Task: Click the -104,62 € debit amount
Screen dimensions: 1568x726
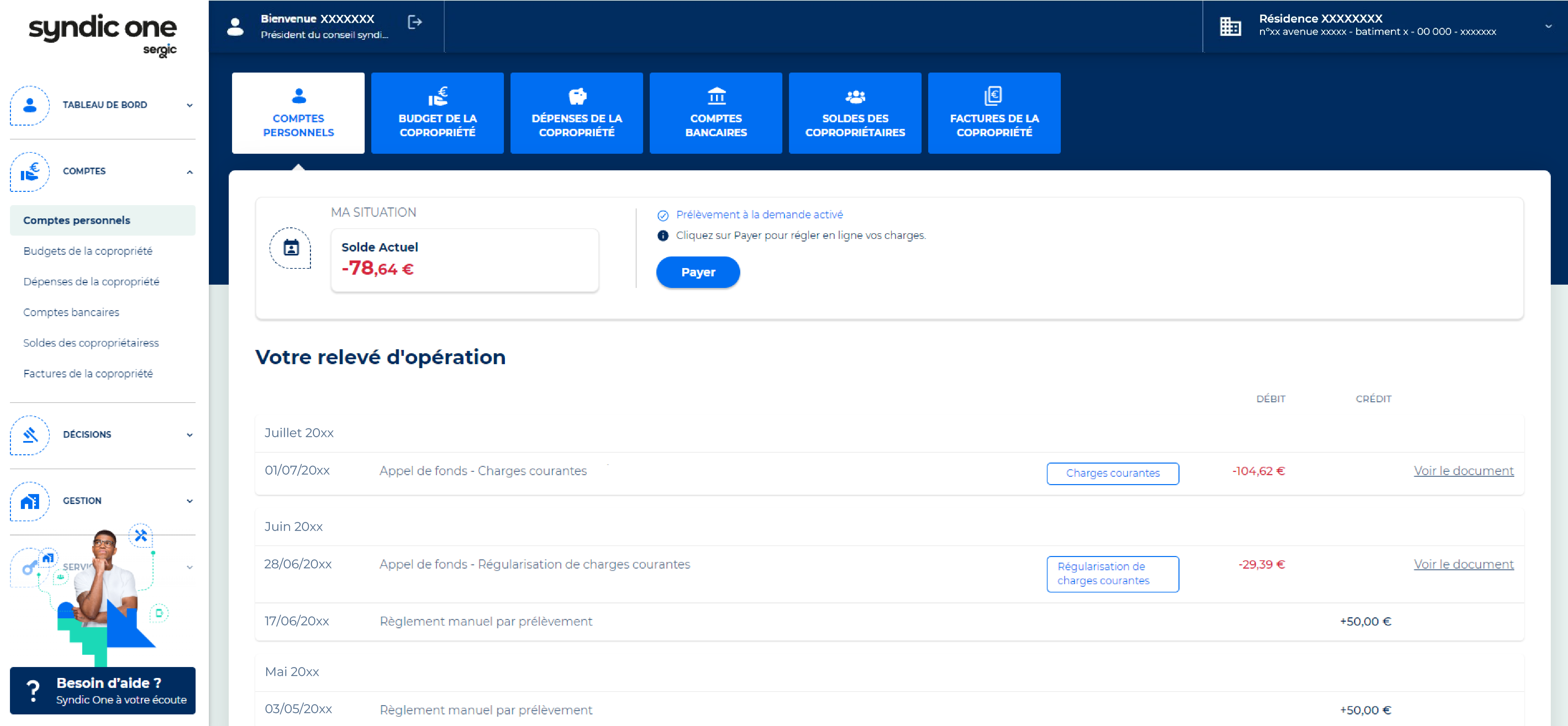Action: click(1258, 471)
